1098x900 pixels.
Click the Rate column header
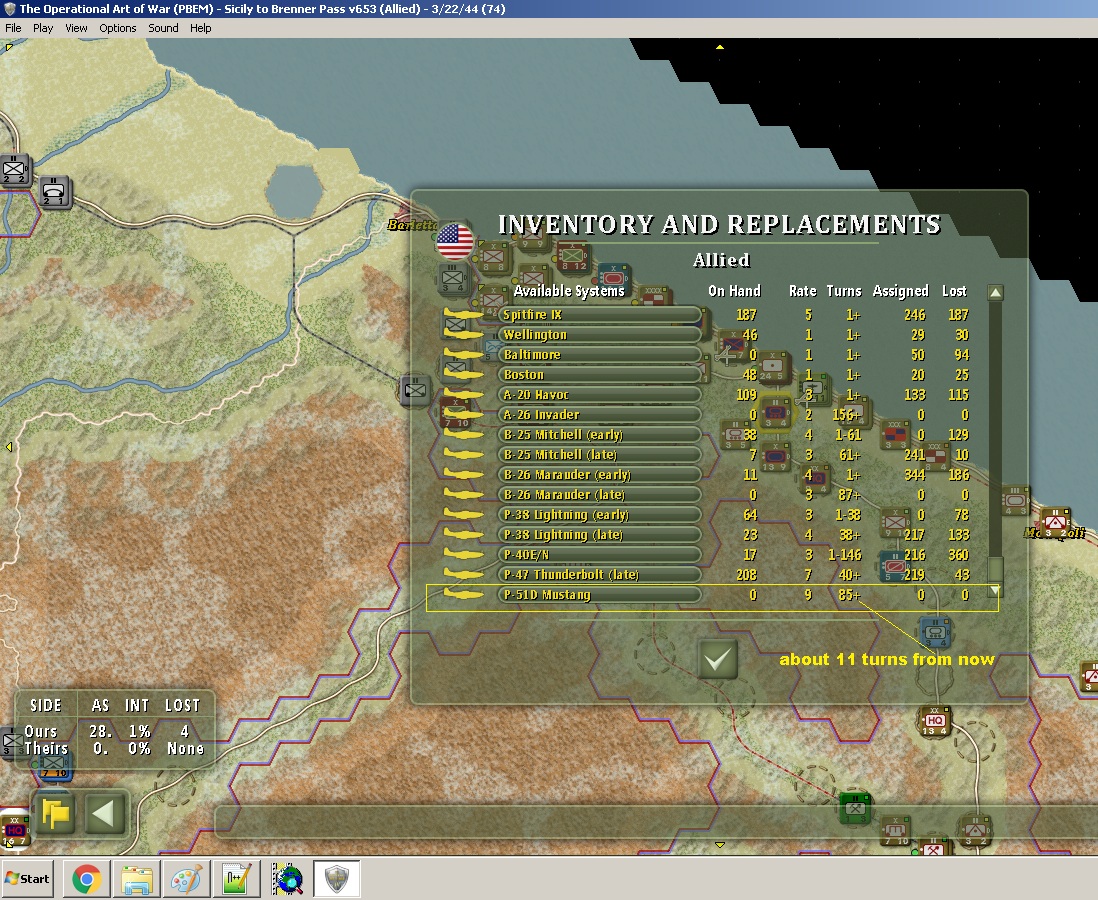(802, 291)
